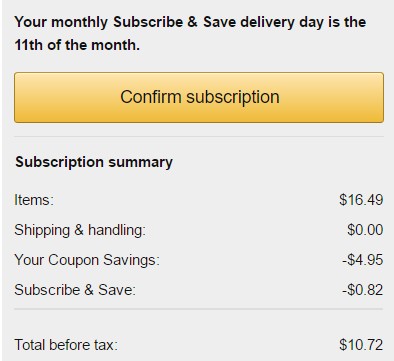Click the Subscription summary heading

pos(94,162)
